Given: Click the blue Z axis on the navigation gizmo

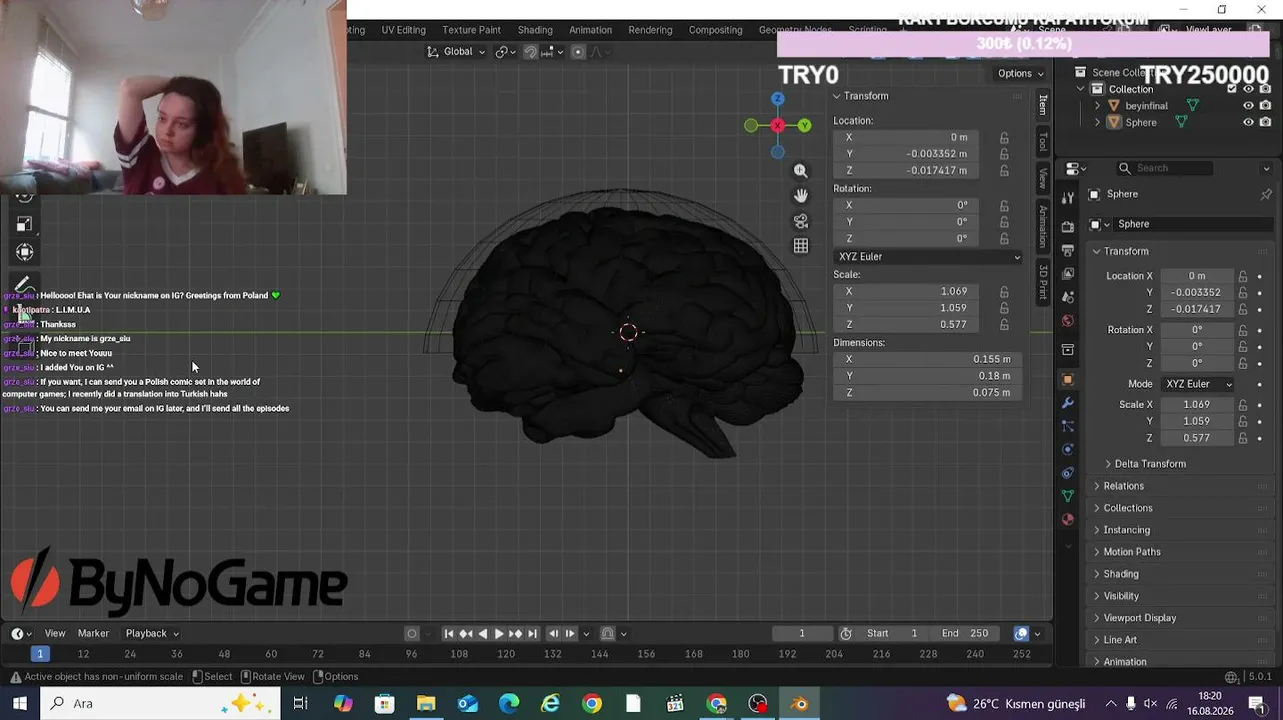Looking at the screenshot, I should pyautogui.click(x=778, y=99).
